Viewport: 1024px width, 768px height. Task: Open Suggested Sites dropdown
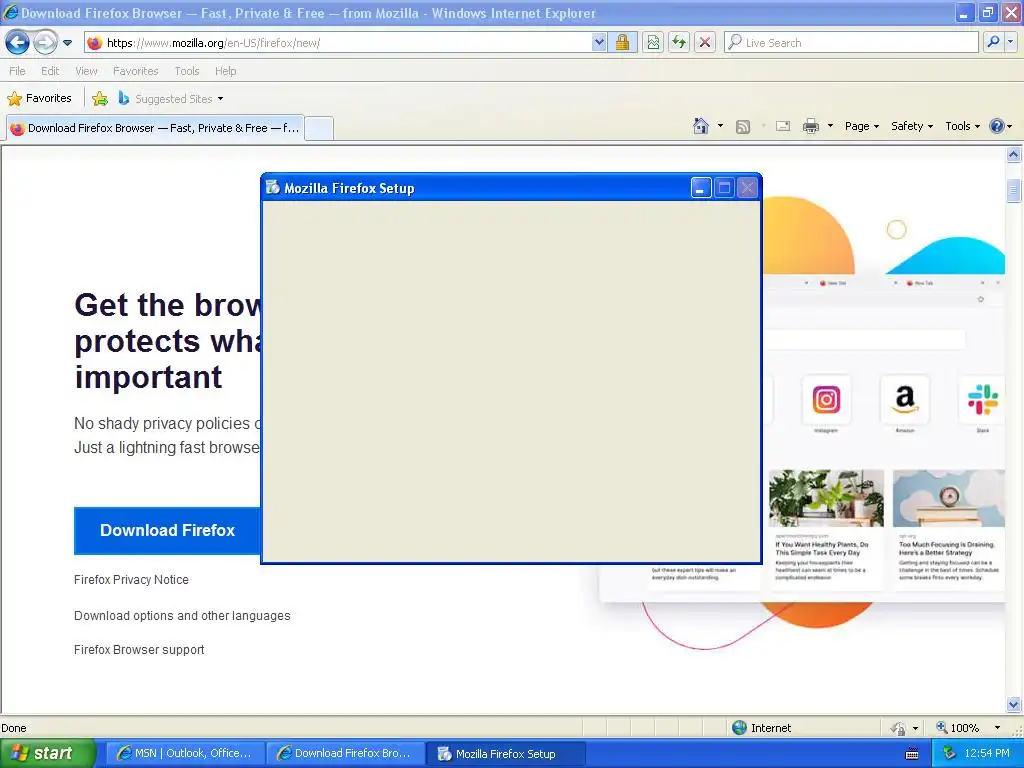[171, 99]
